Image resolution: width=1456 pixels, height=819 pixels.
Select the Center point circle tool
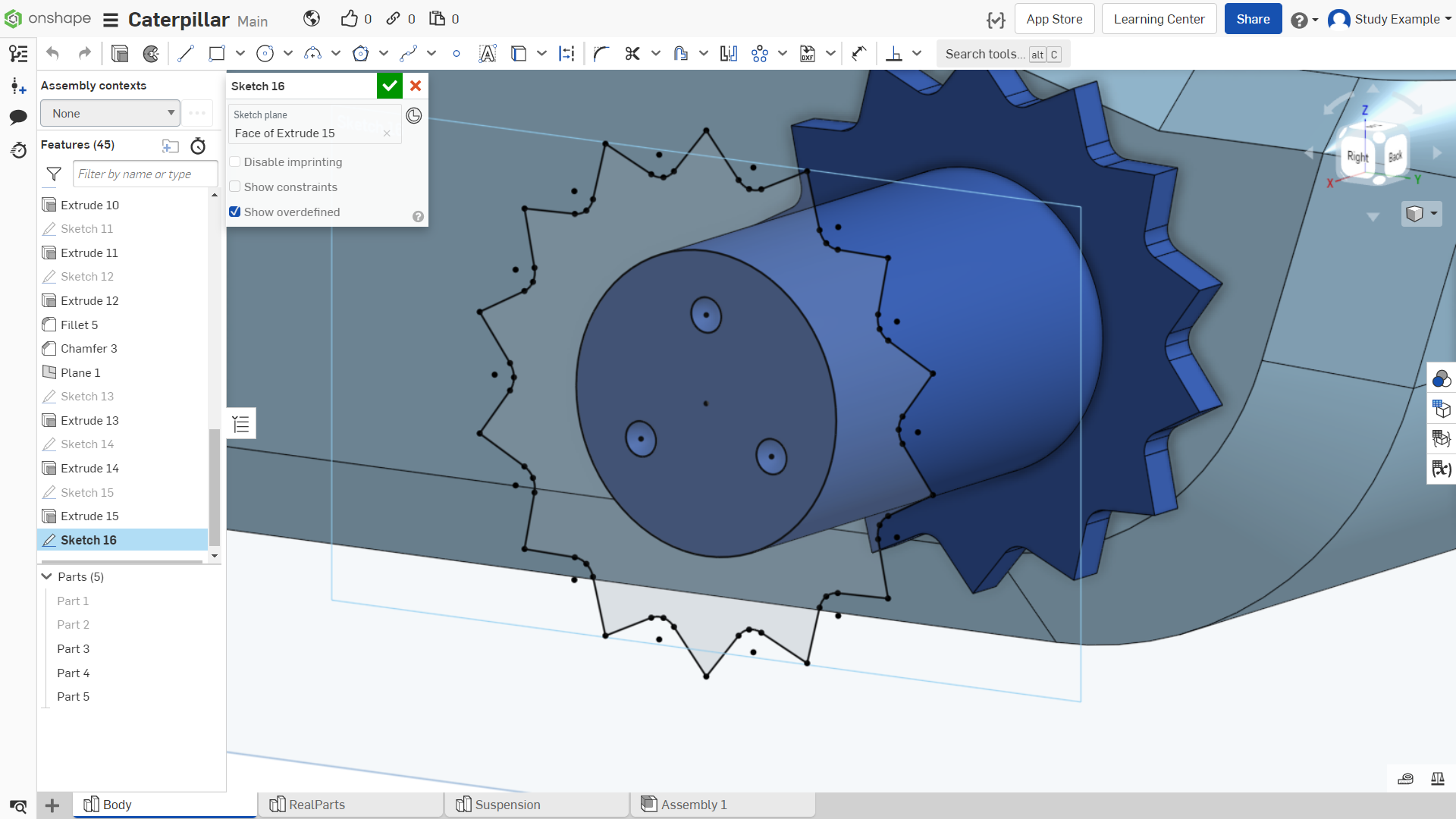click(x=265, y=54)
